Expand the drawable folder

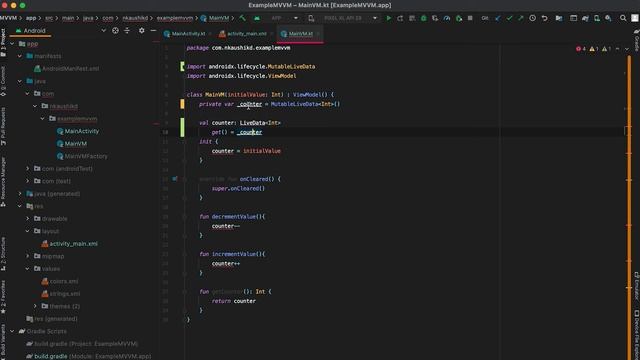pyautogui.click(x=27, y=219)
